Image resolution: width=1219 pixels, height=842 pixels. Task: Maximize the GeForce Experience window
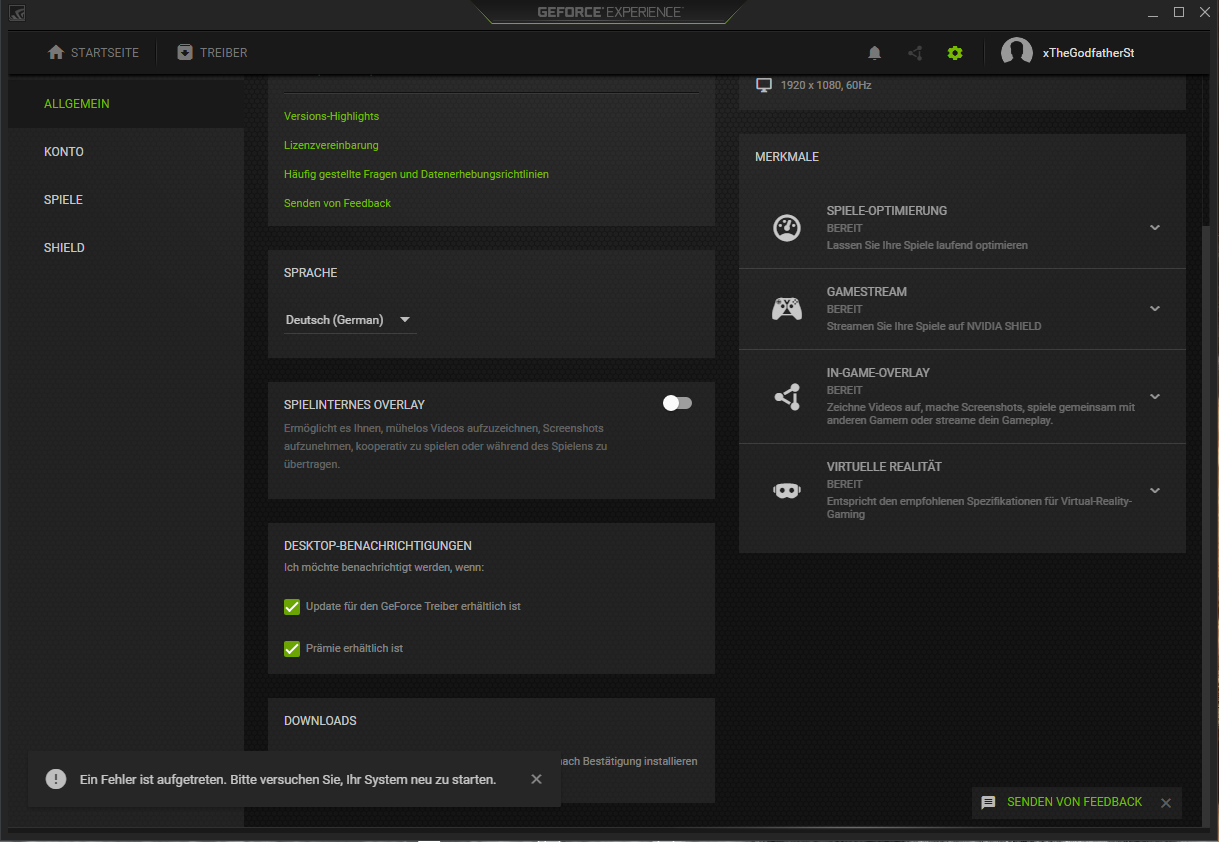1179,12
